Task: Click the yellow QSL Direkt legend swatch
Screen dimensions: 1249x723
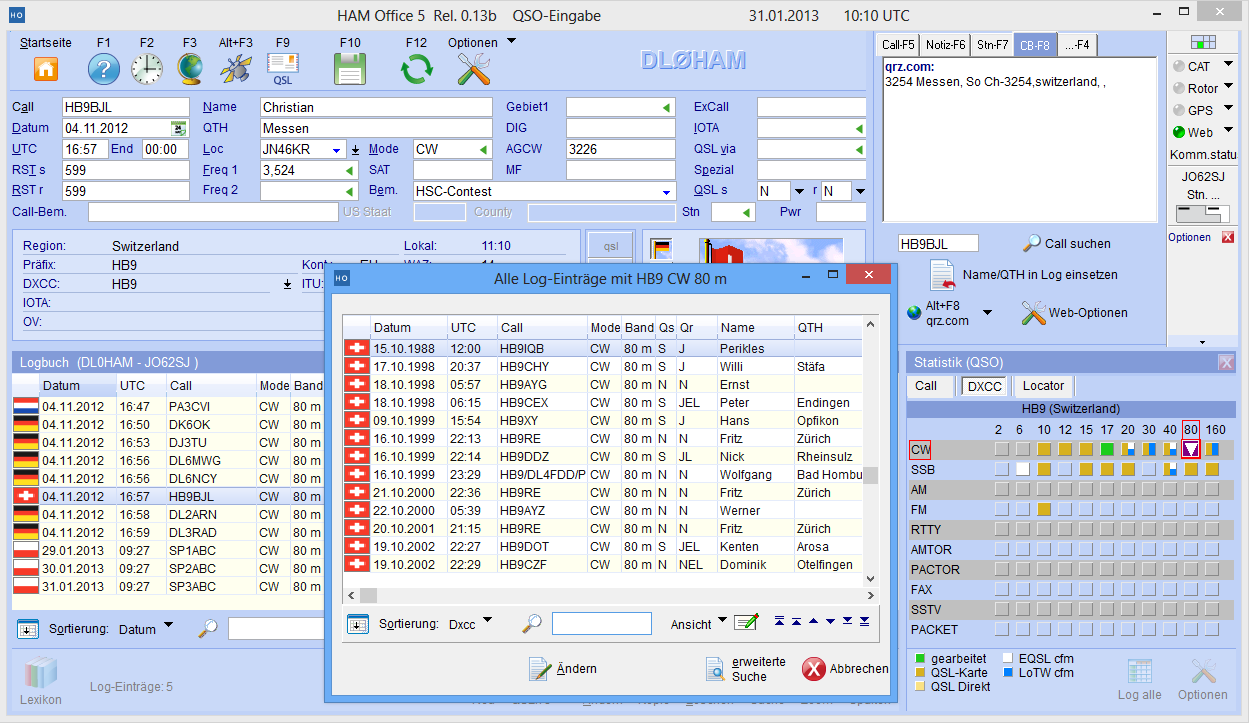Action: 920,687
